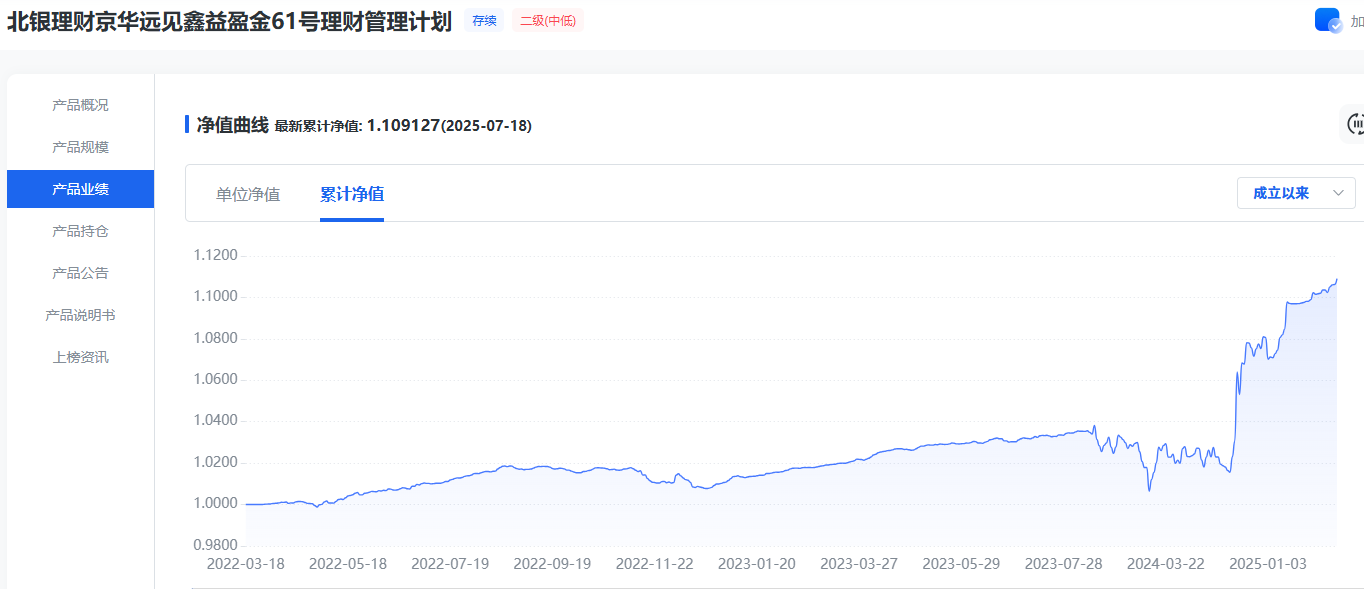The height and width of the screenshot is (589, 1364).
Task: Click the 净值曲线 section heading
Action: [x=232, y=124]
